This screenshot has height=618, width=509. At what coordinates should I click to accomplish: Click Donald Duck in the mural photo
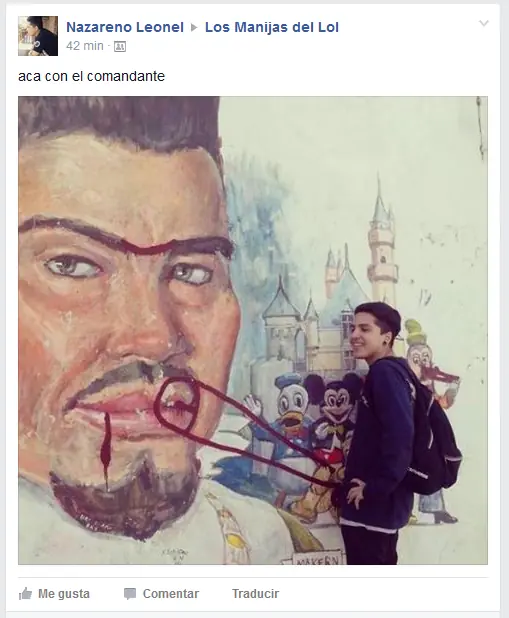click(288, 406)
